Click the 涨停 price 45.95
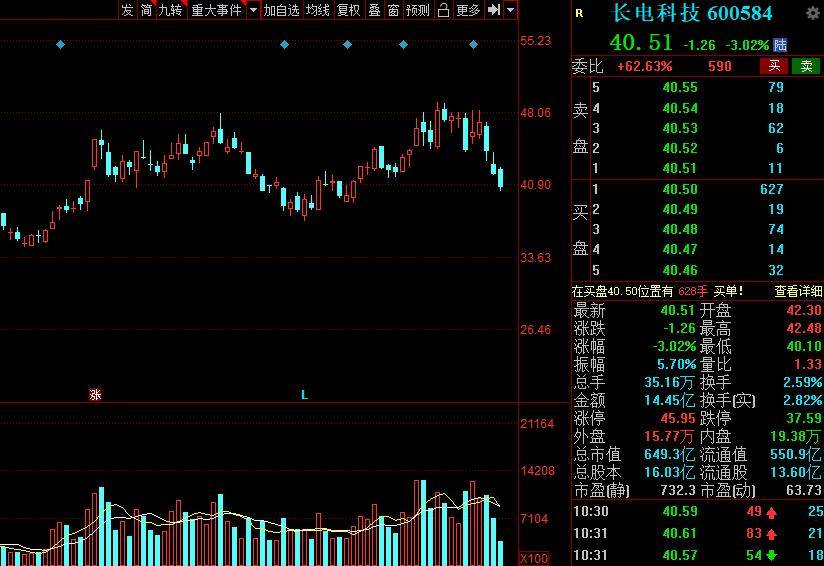The image size is (824, 566). pos(678,418)
